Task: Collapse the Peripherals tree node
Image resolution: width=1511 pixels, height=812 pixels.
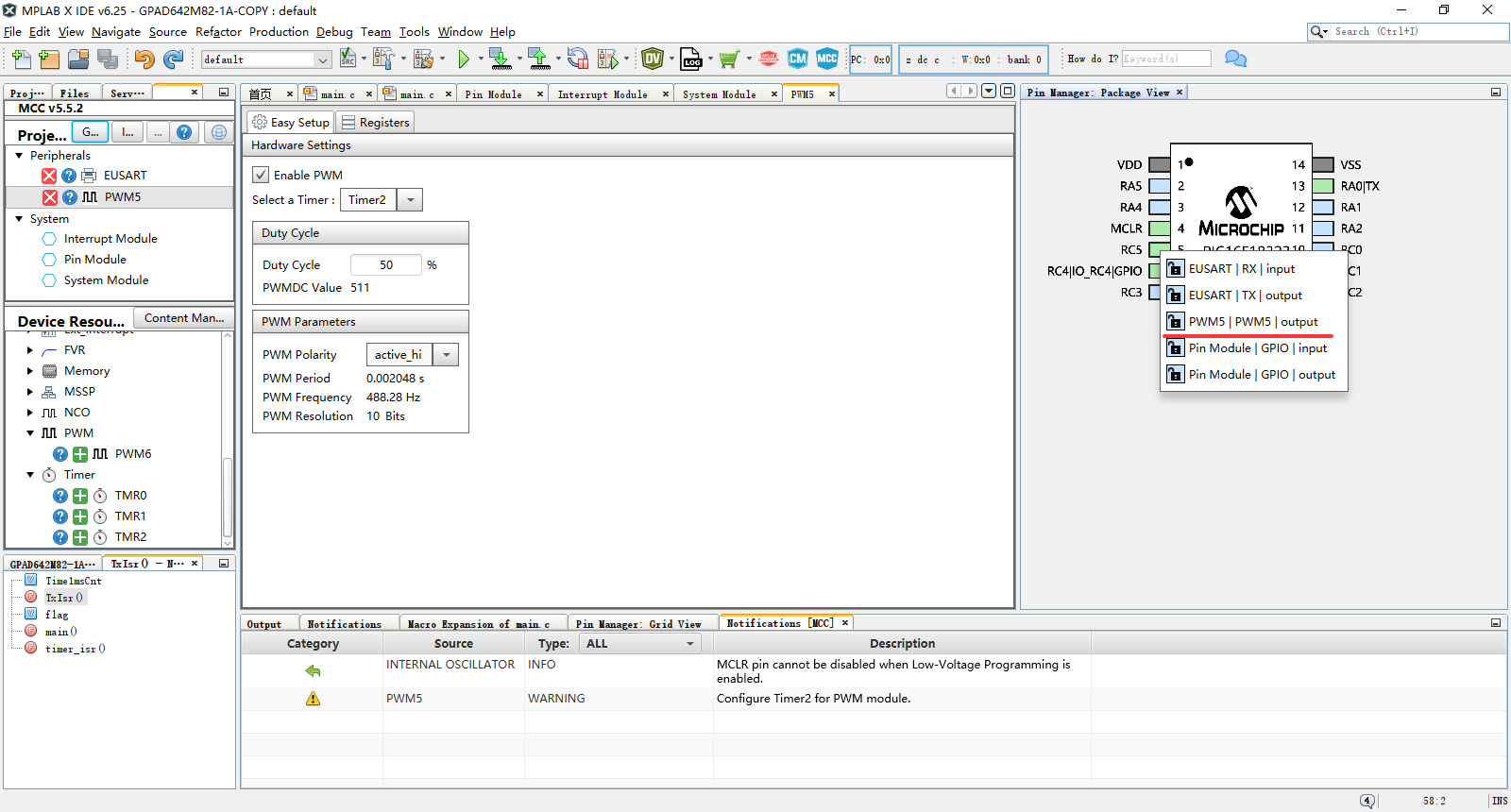Action: (19, 156)
